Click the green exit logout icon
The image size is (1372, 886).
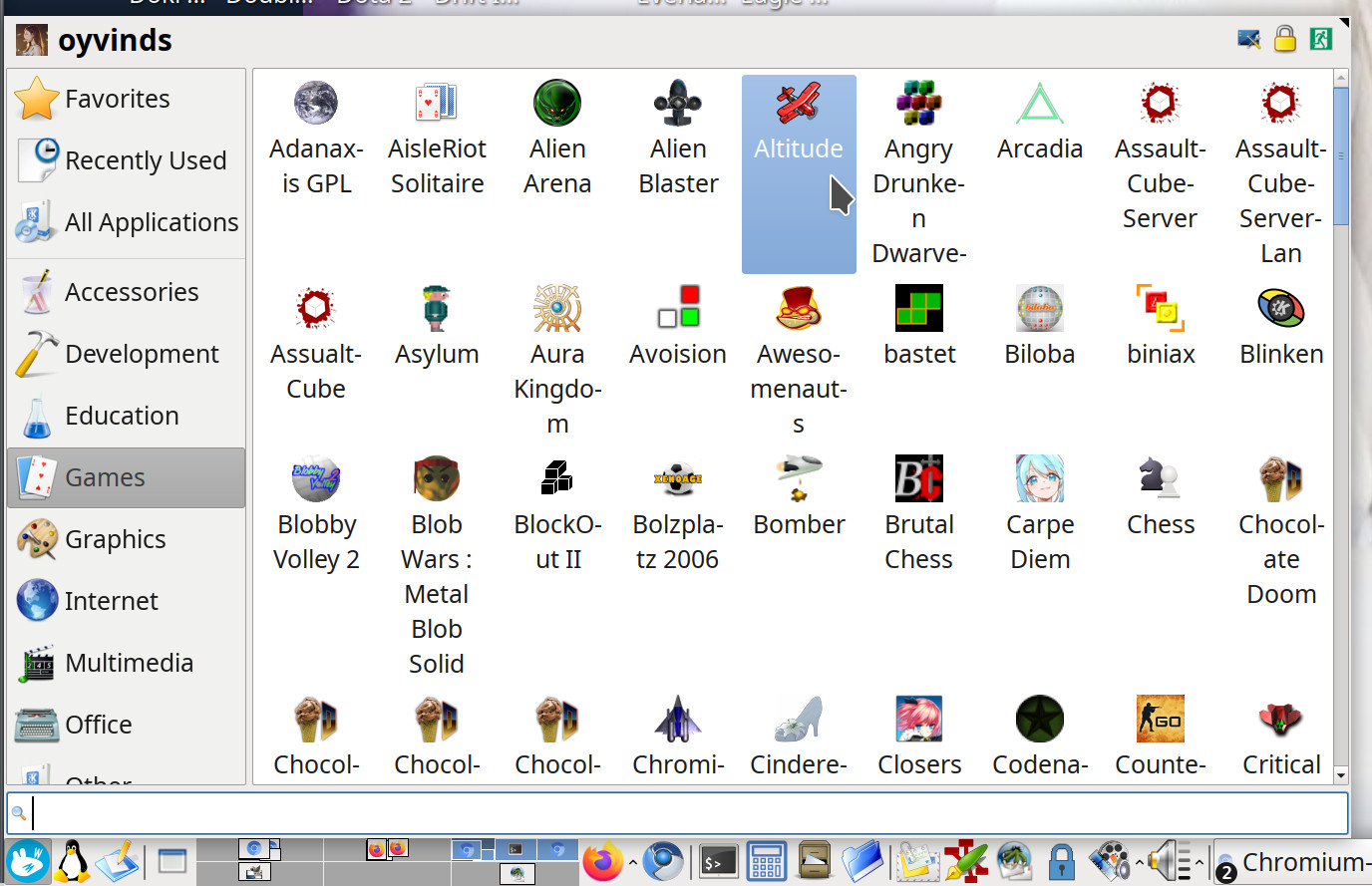(1321, 40)
